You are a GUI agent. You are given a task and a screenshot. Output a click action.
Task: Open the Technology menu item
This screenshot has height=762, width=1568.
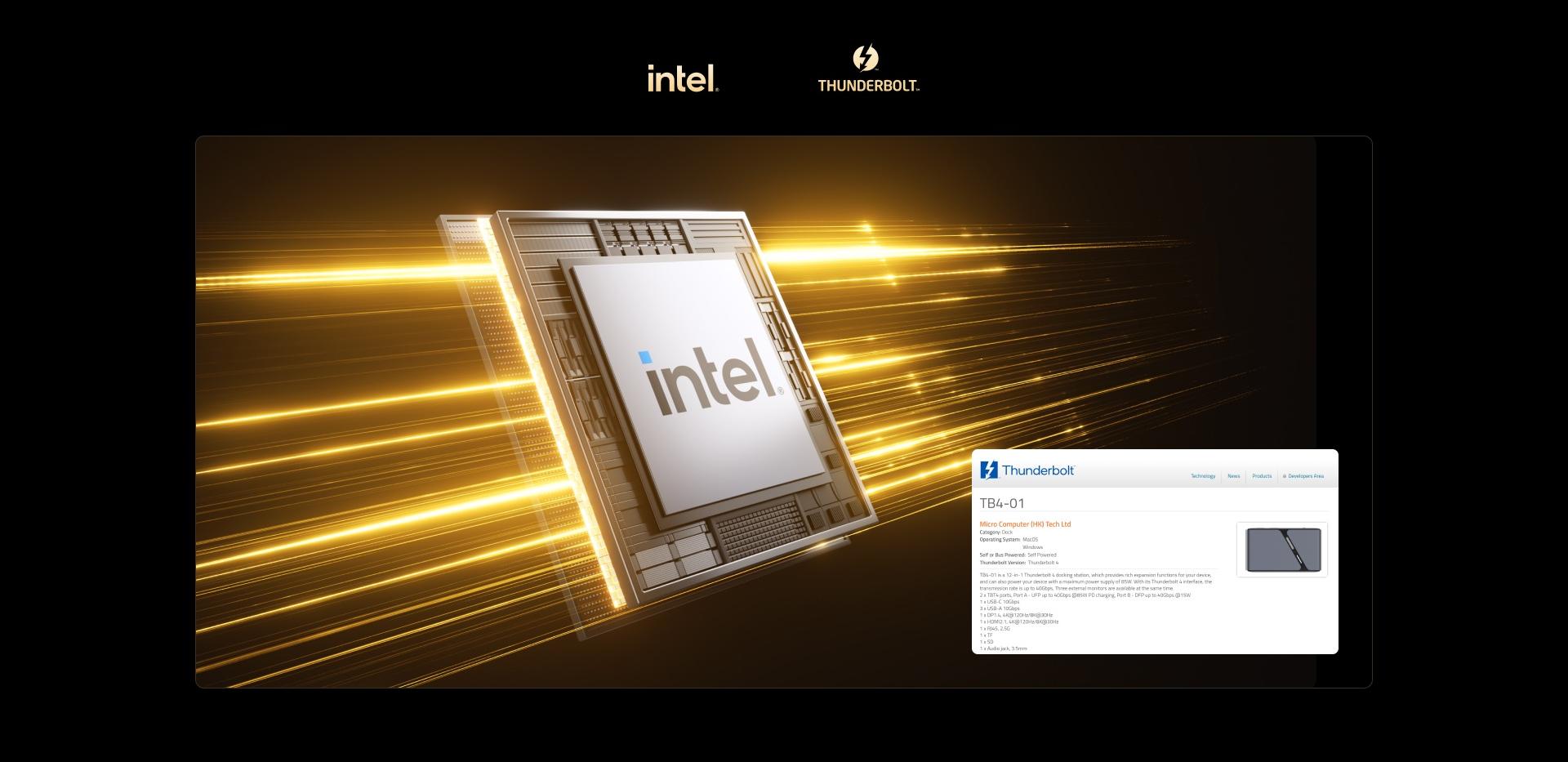(1202, 476)
